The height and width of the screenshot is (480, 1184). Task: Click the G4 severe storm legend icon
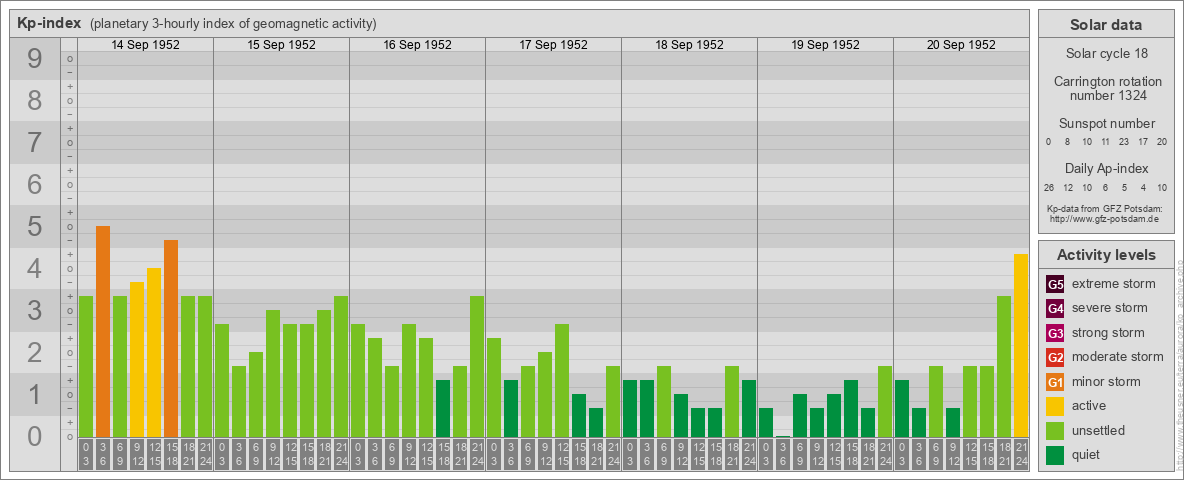coord(1055,308)
